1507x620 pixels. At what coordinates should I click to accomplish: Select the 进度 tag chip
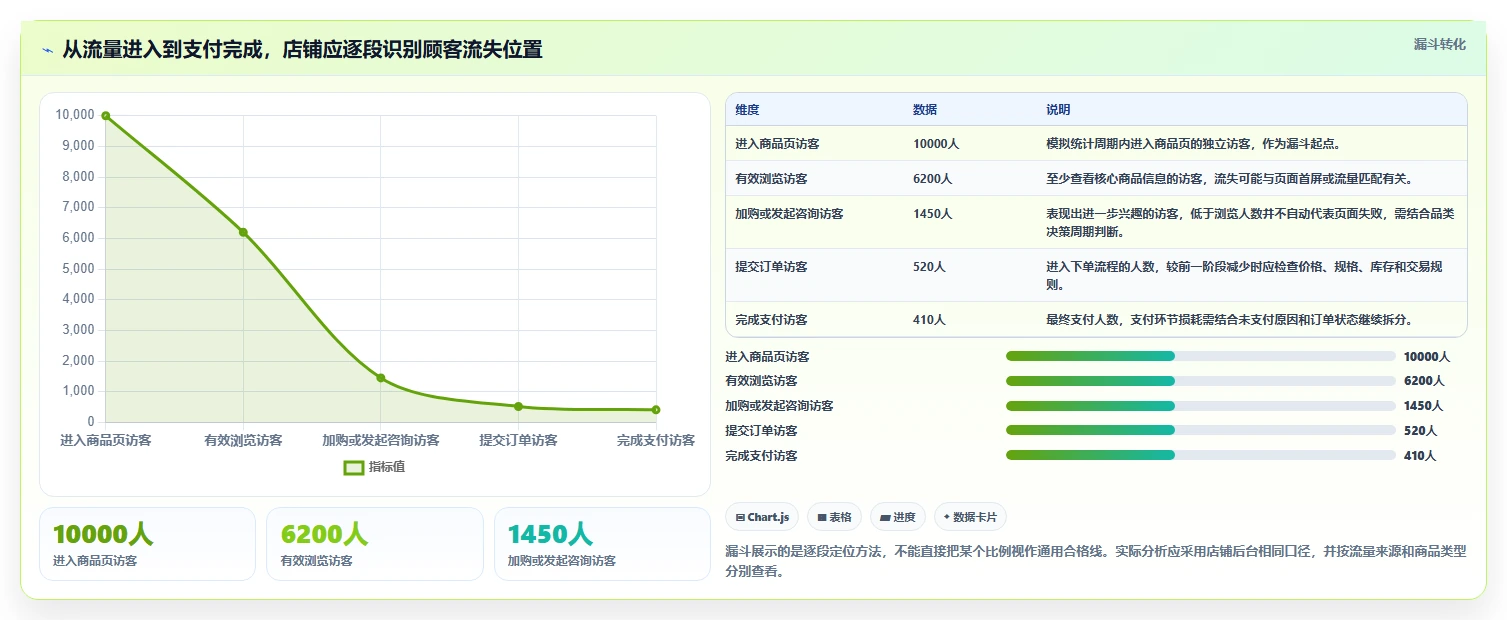(898, 517)
